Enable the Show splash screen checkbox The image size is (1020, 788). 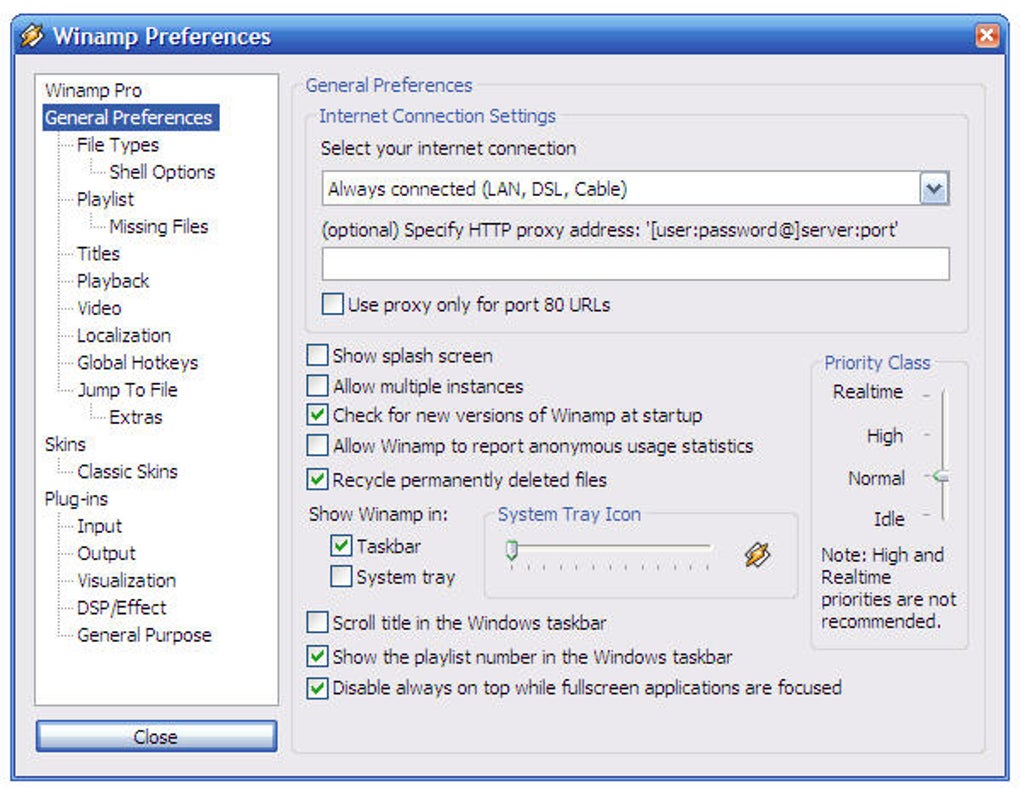pyautogui.click(x=317, y=356)
